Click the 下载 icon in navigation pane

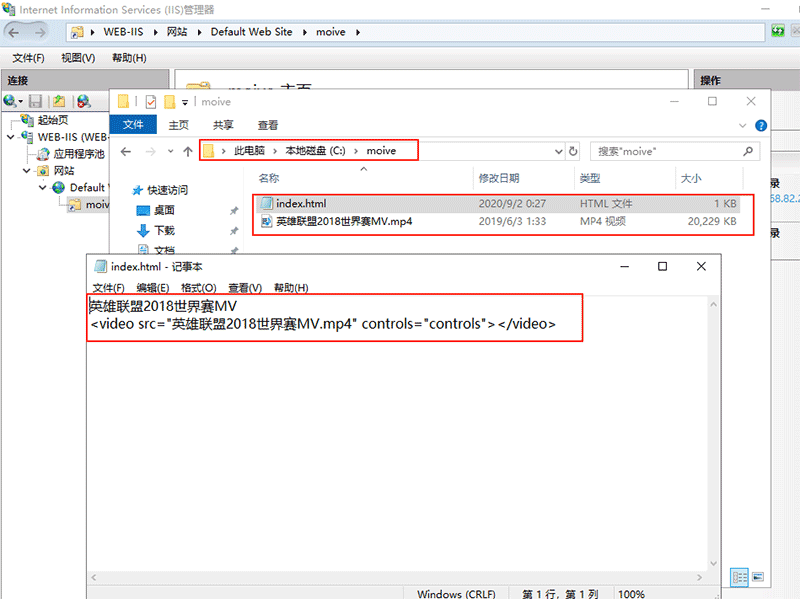[142, 229]
